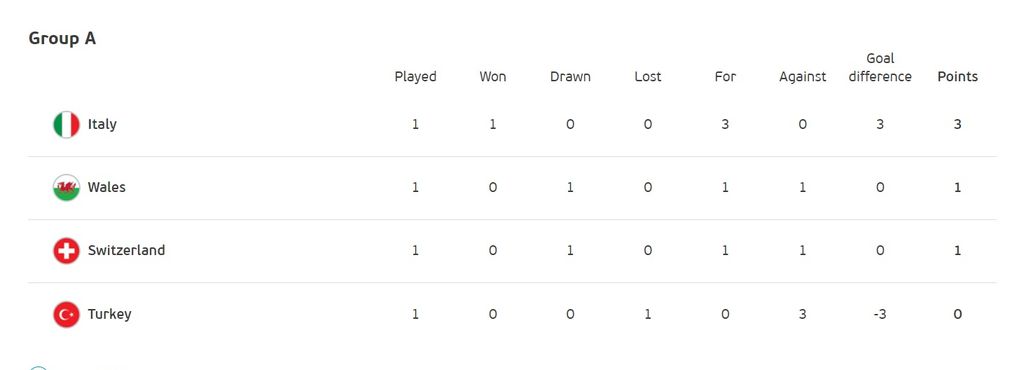
Task: Open the Turkey team link
Action: pyautogui.click(x=110, y=314)
